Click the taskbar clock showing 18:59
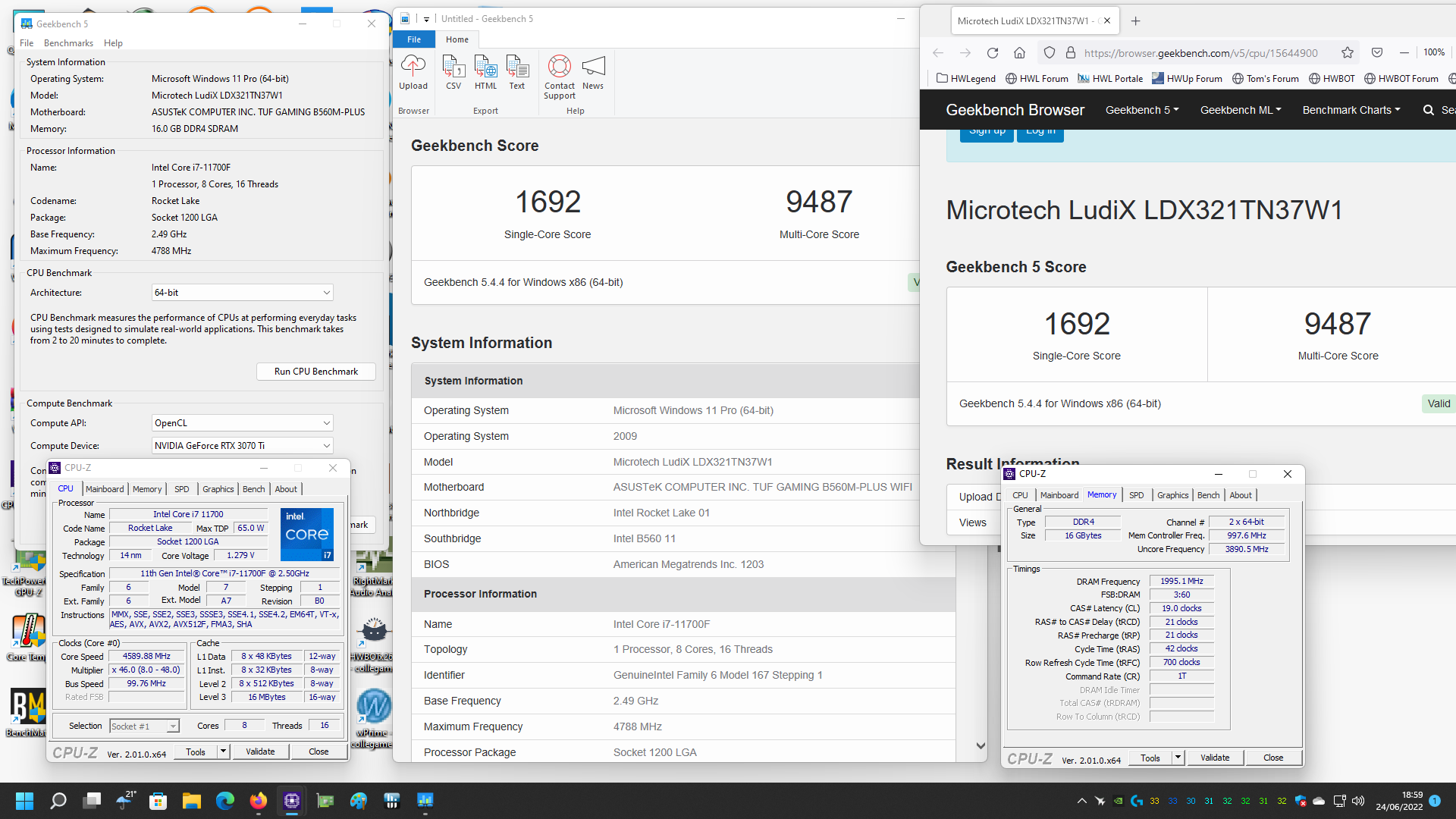 (x=1400, y=801)
